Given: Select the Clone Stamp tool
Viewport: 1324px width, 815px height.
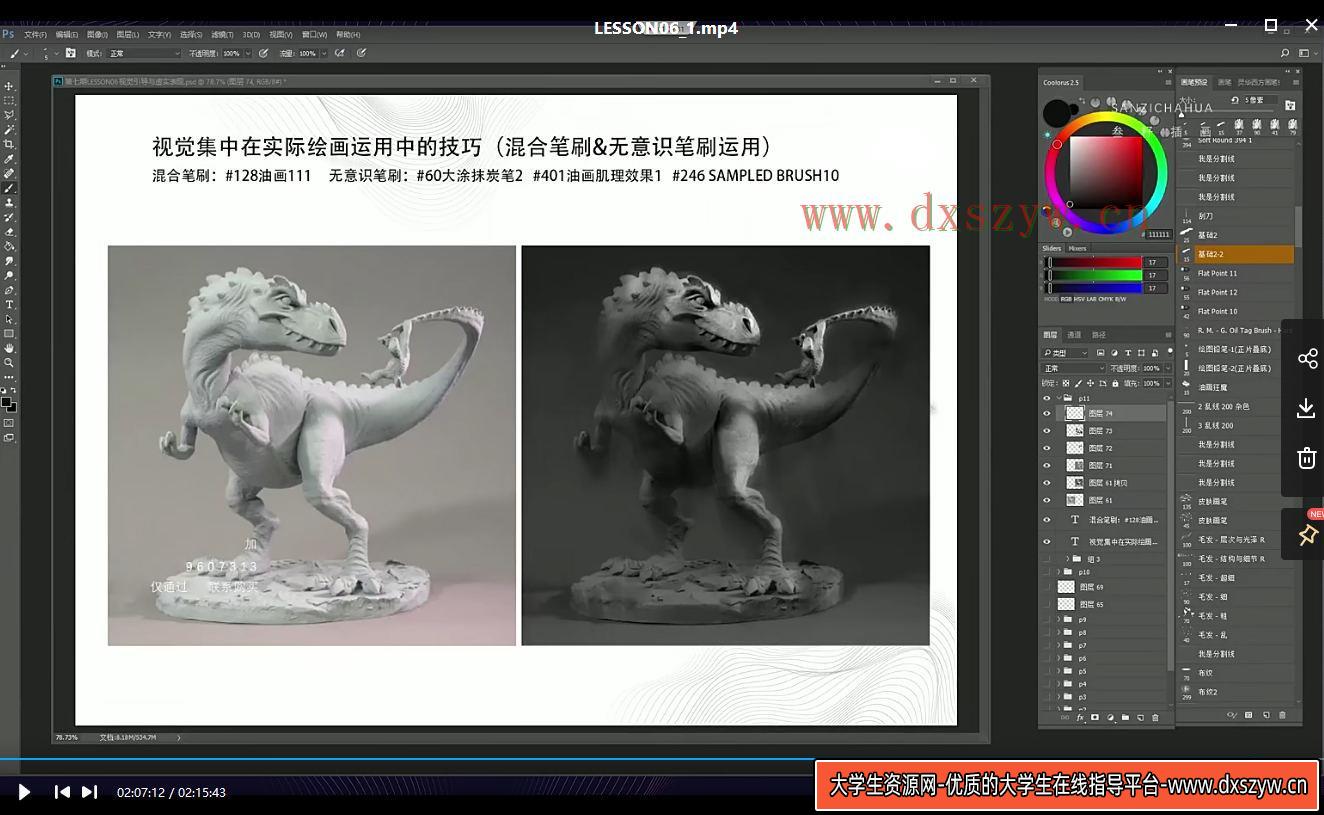Looking at the screenshot, I should pos(9,202).
